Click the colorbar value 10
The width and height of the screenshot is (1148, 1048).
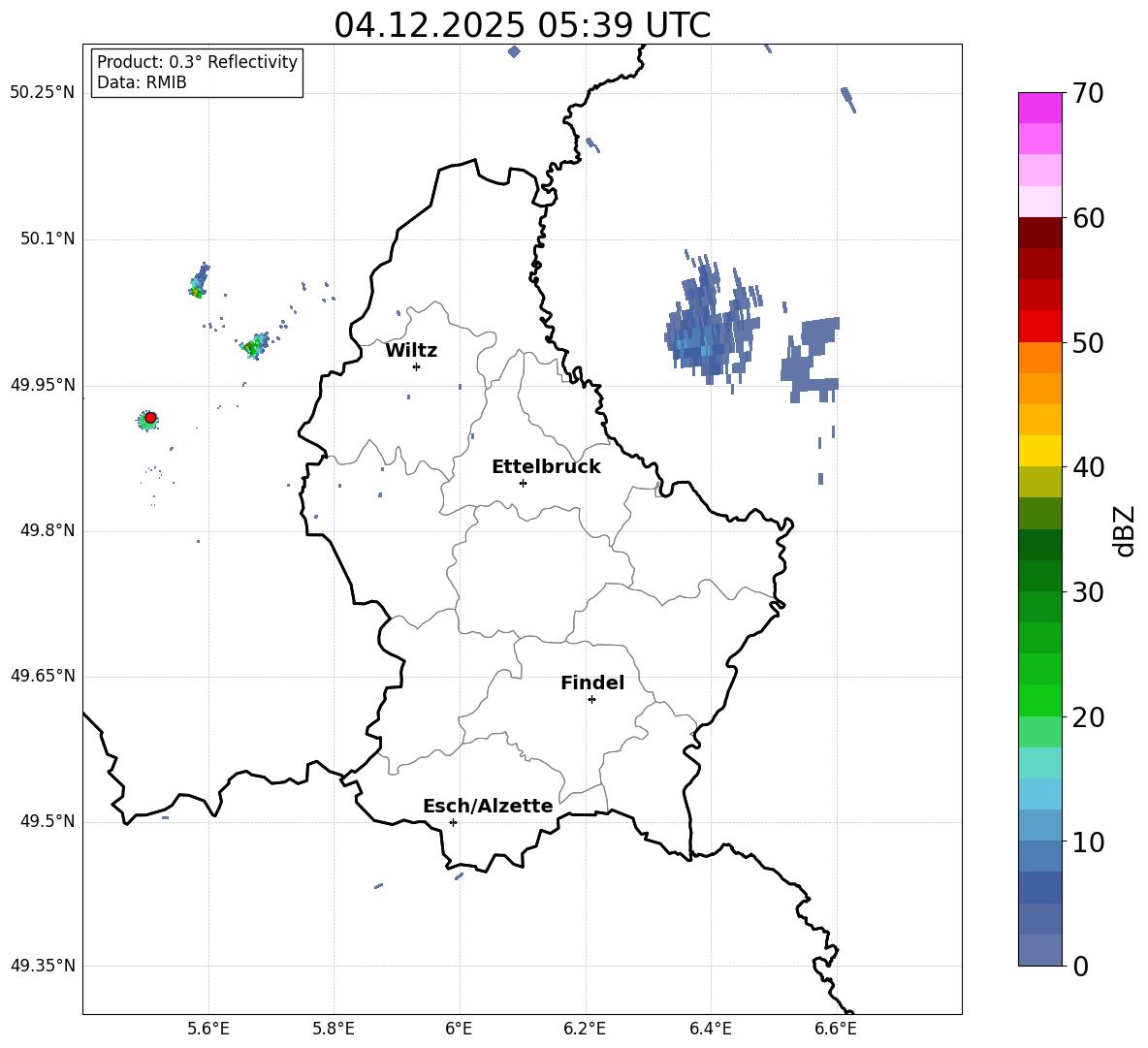(x=1088, y=842)
